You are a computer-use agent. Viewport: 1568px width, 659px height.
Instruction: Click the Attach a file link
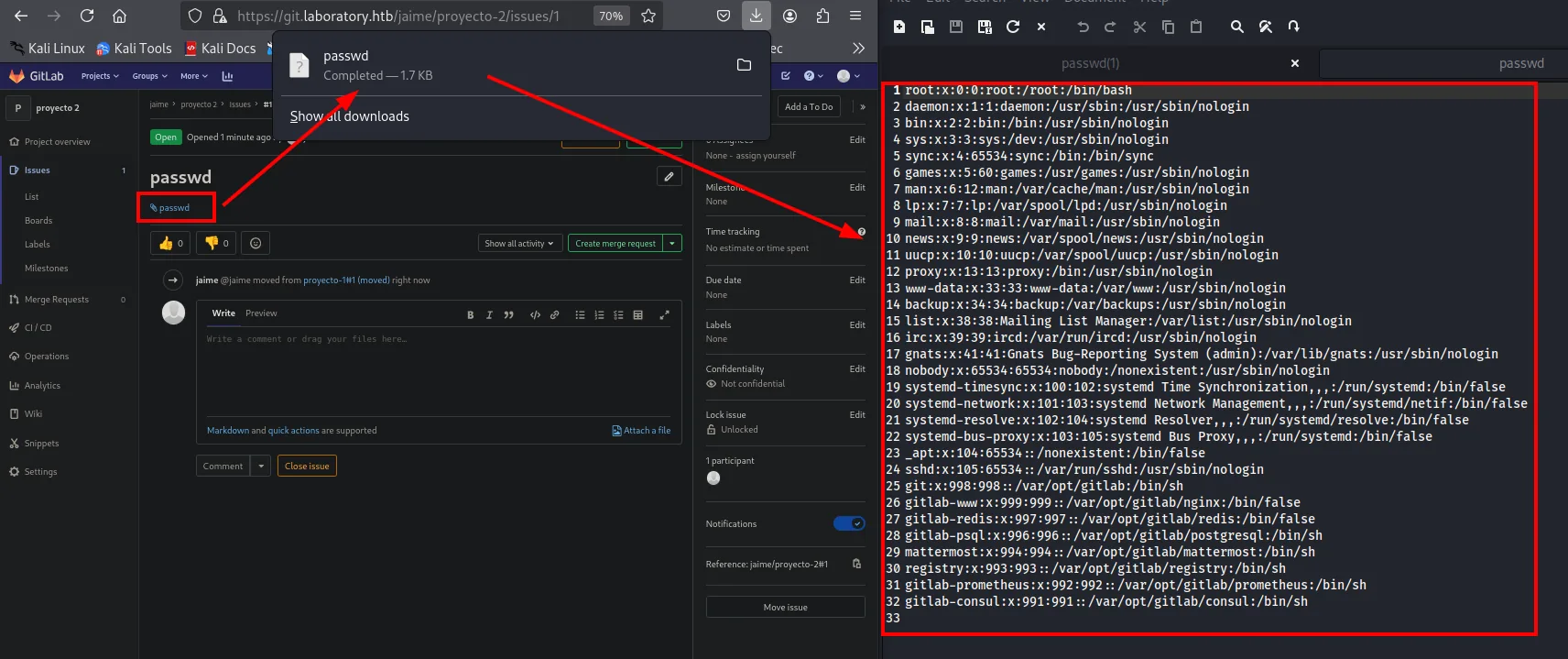[x=641, y=431]
